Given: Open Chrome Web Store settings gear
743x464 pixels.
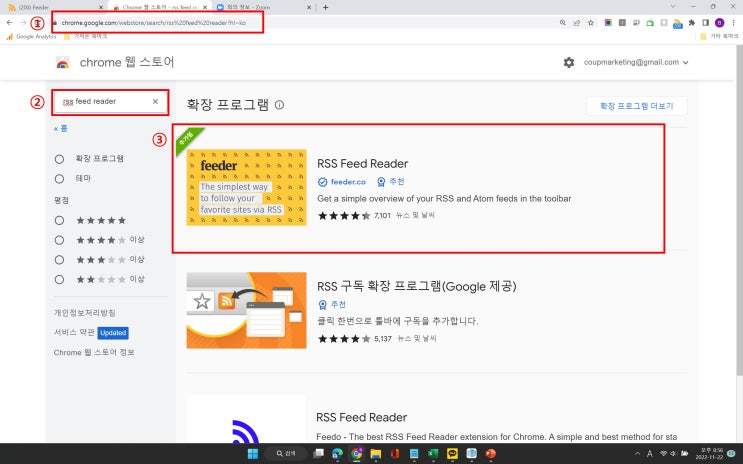Looking at the screenshot, I should [569, 62].
